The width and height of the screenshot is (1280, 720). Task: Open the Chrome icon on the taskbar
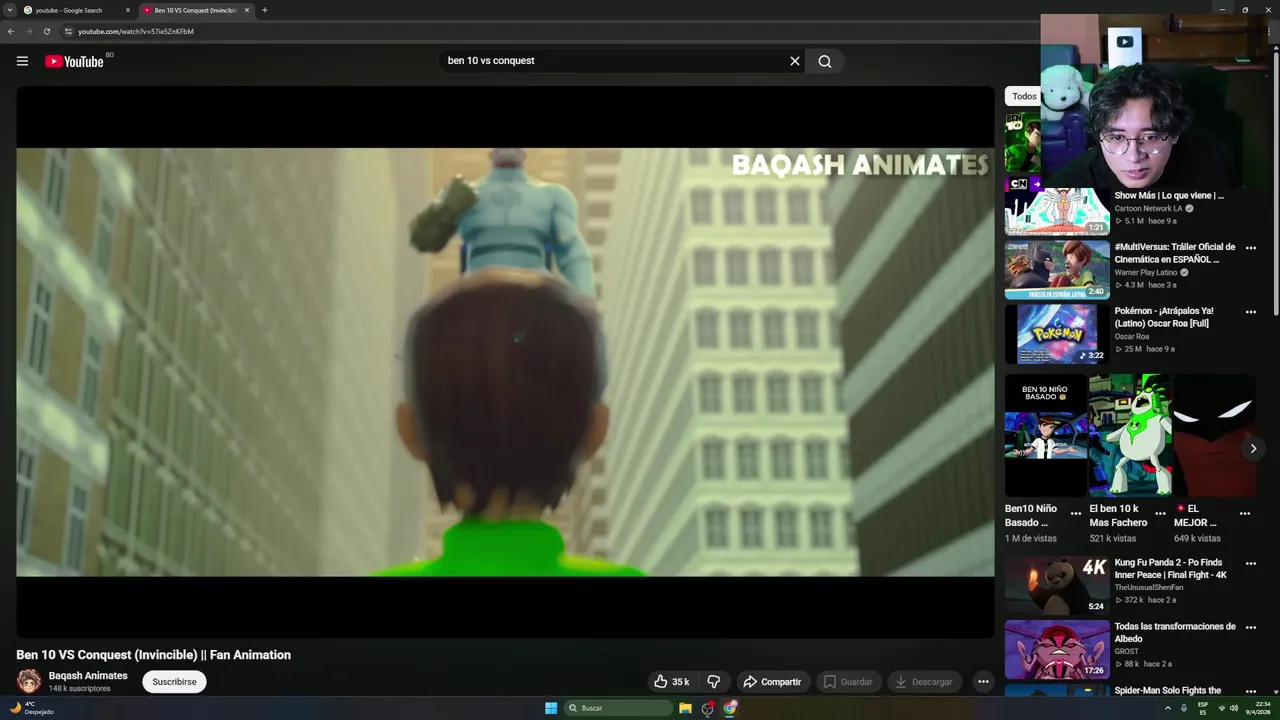point(730,708)
